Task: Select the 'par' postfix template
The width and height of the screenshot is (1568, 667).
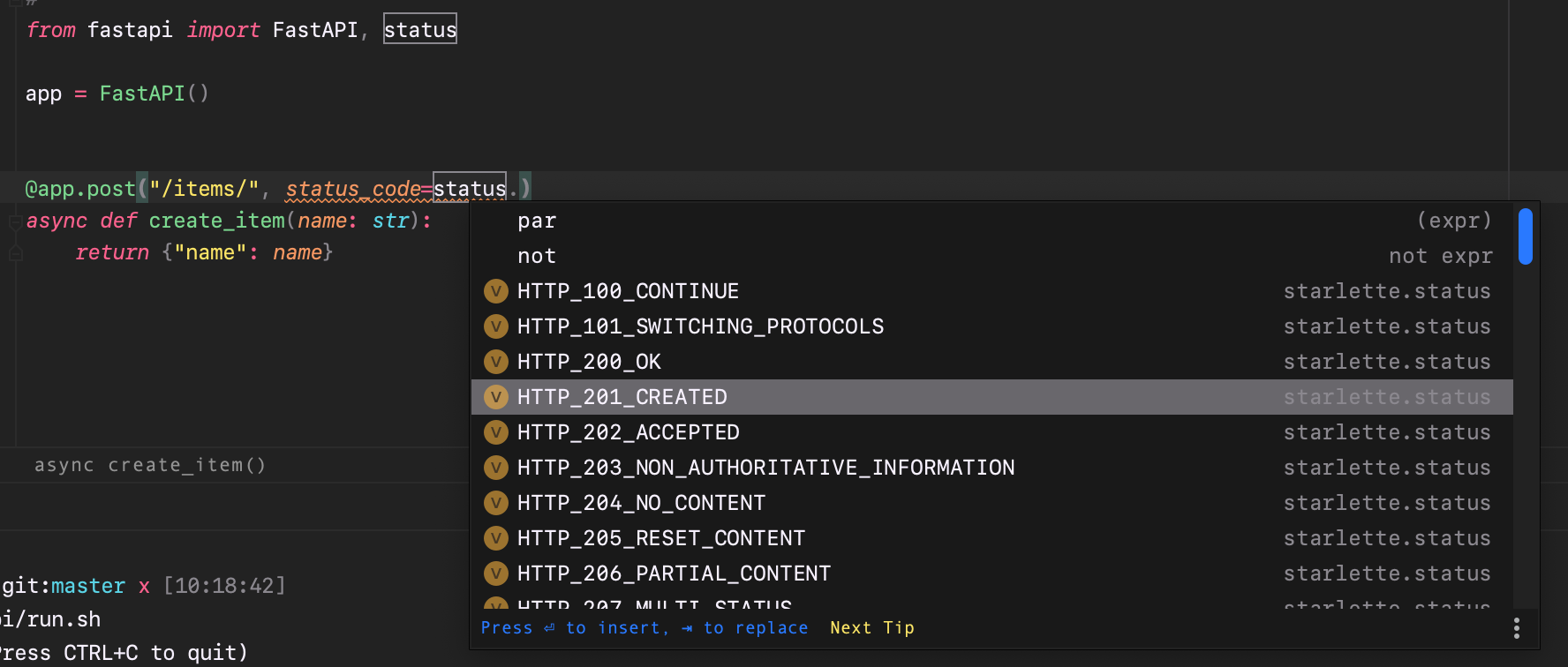Action: pyautogui.click(x=991, y=221)
